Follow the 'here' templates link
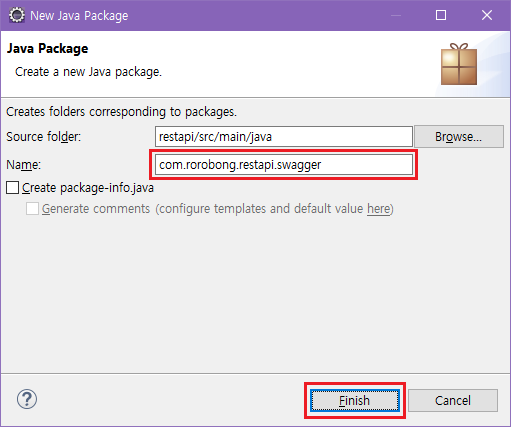This screenshot has height=427, width=511. coord(378,209)
